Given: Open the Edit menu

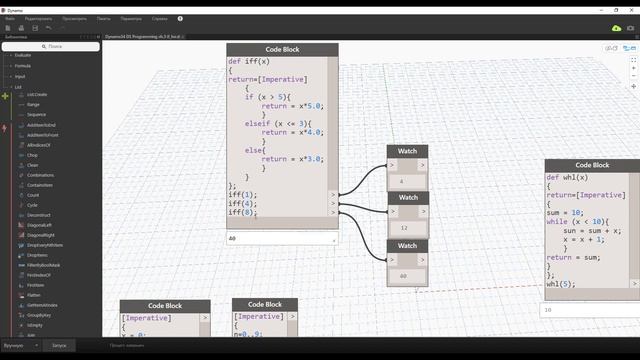Looking at the screenshot, I should [x=38, y=19].
